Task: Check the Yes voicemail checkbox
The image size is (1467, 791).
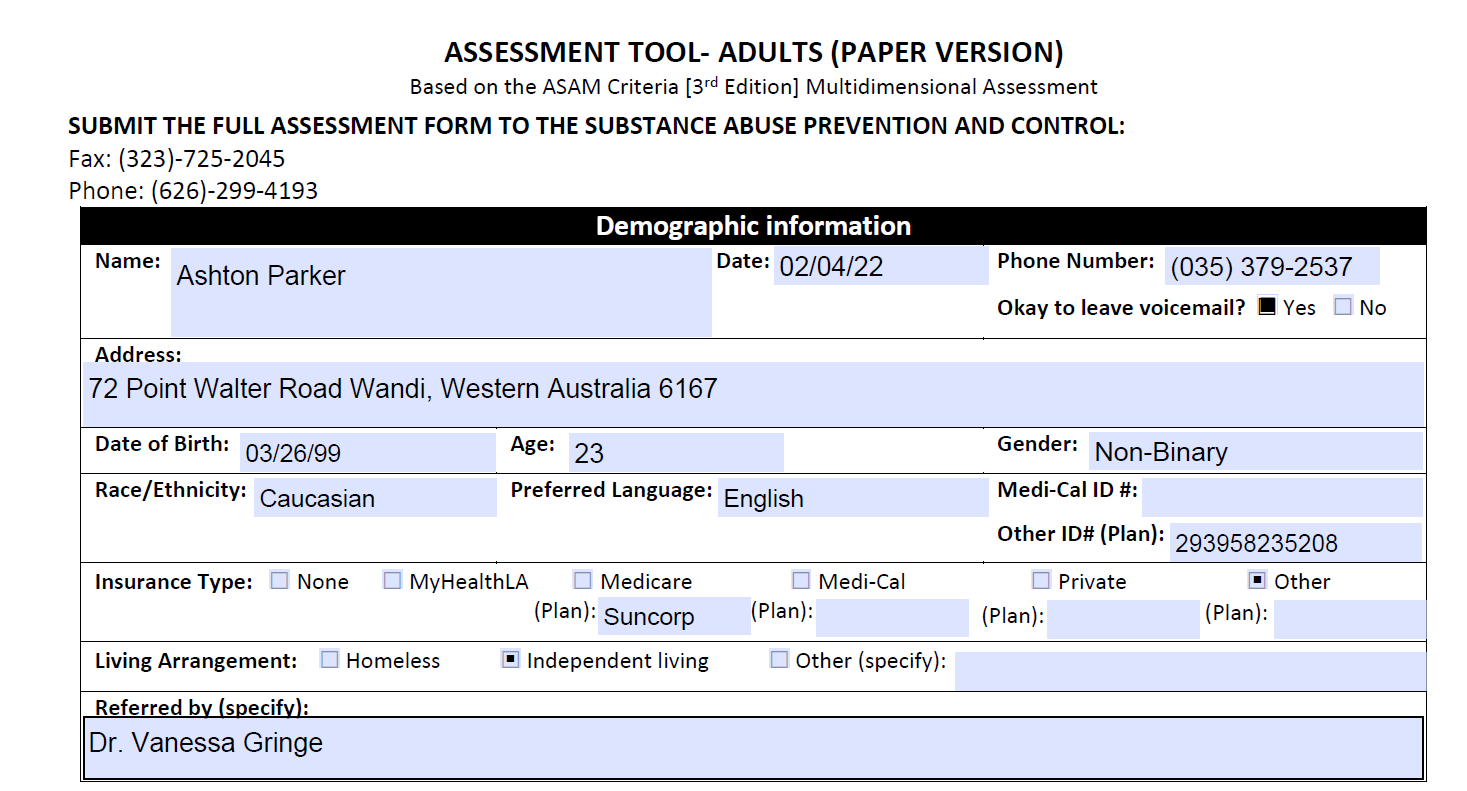Action: coord(1267,307)
